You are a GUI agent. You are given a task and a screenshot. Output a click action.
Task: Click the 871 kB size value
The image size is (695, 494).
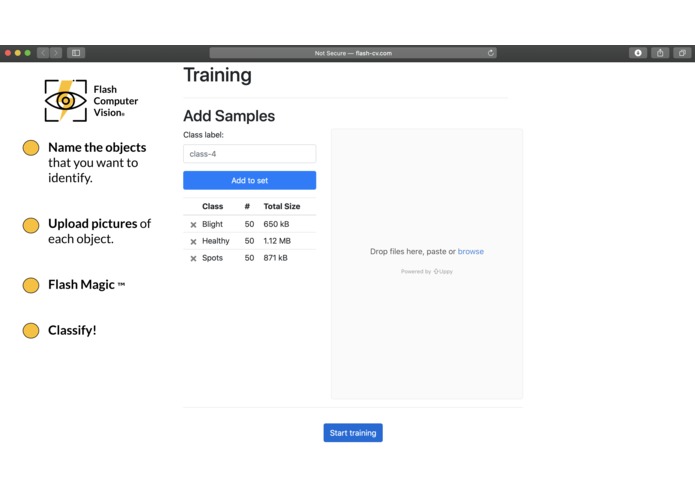[275, 258]
